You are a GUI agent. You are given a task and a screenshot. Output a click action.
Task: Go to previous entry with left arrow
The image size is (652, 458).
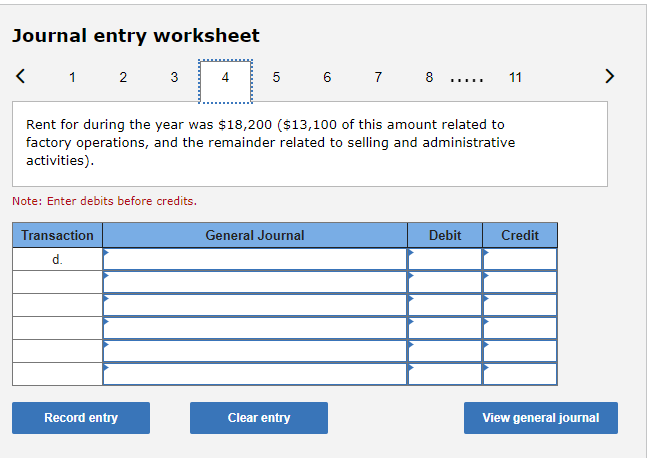pyautogui.click(x=20, y=76)
